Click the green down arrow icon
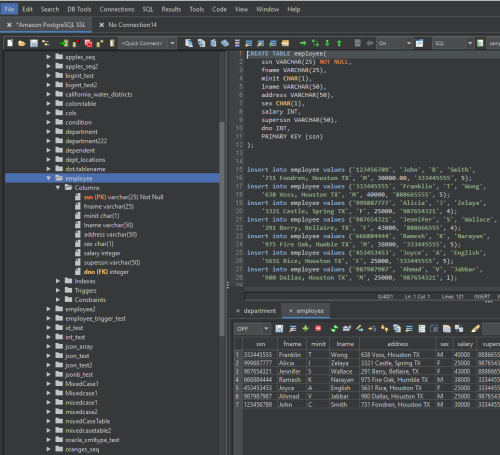The width and height of the screenshot is (500, 455). tap(327, 43)
